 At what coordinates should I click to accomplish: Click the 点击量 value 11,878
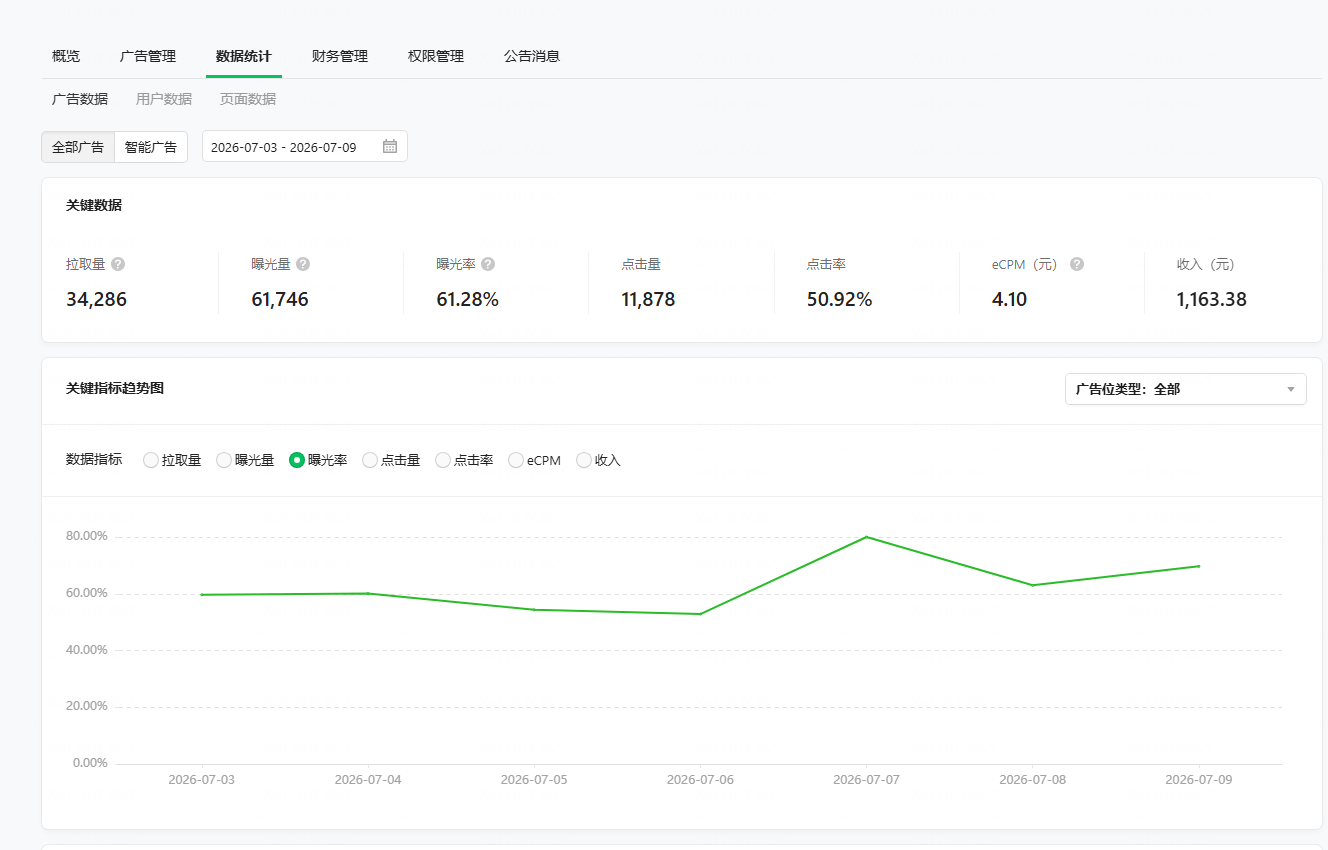(648, 299)
